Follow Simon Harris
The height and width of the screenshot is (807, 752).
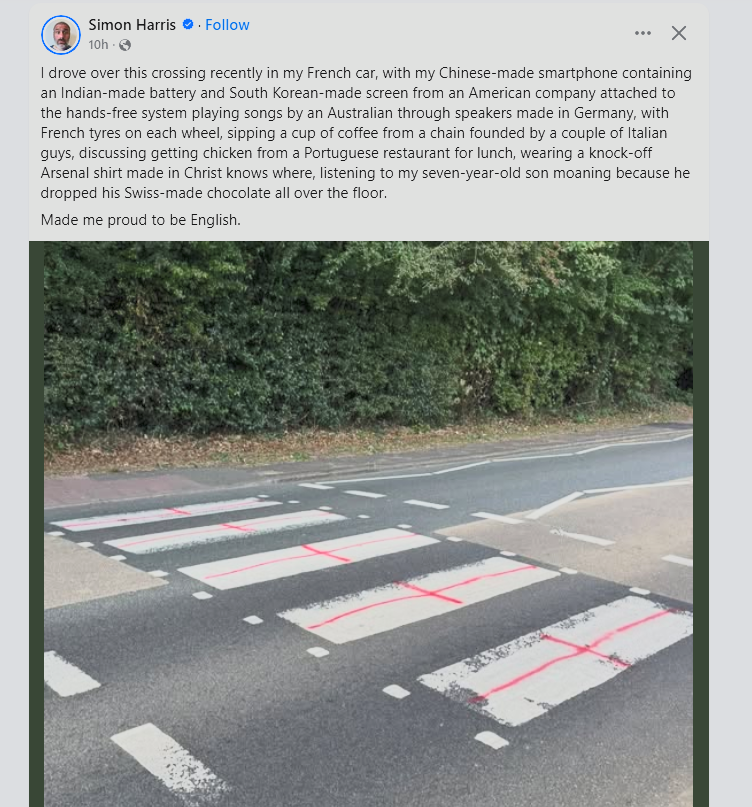227,24
